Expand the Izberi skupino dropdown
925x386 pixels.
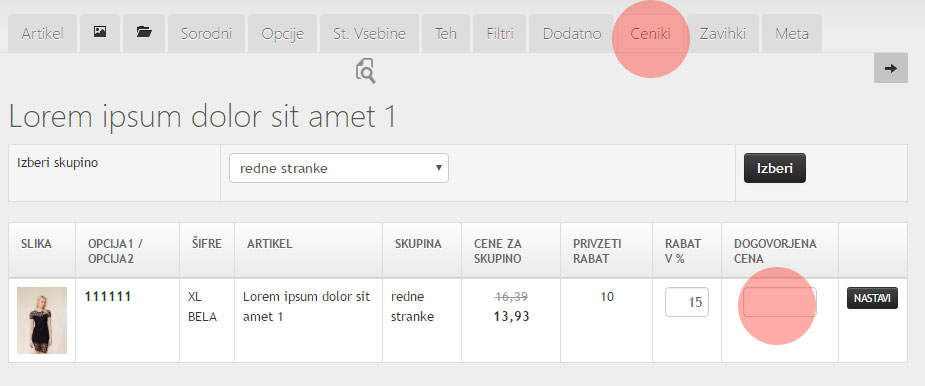pos(339,168)
